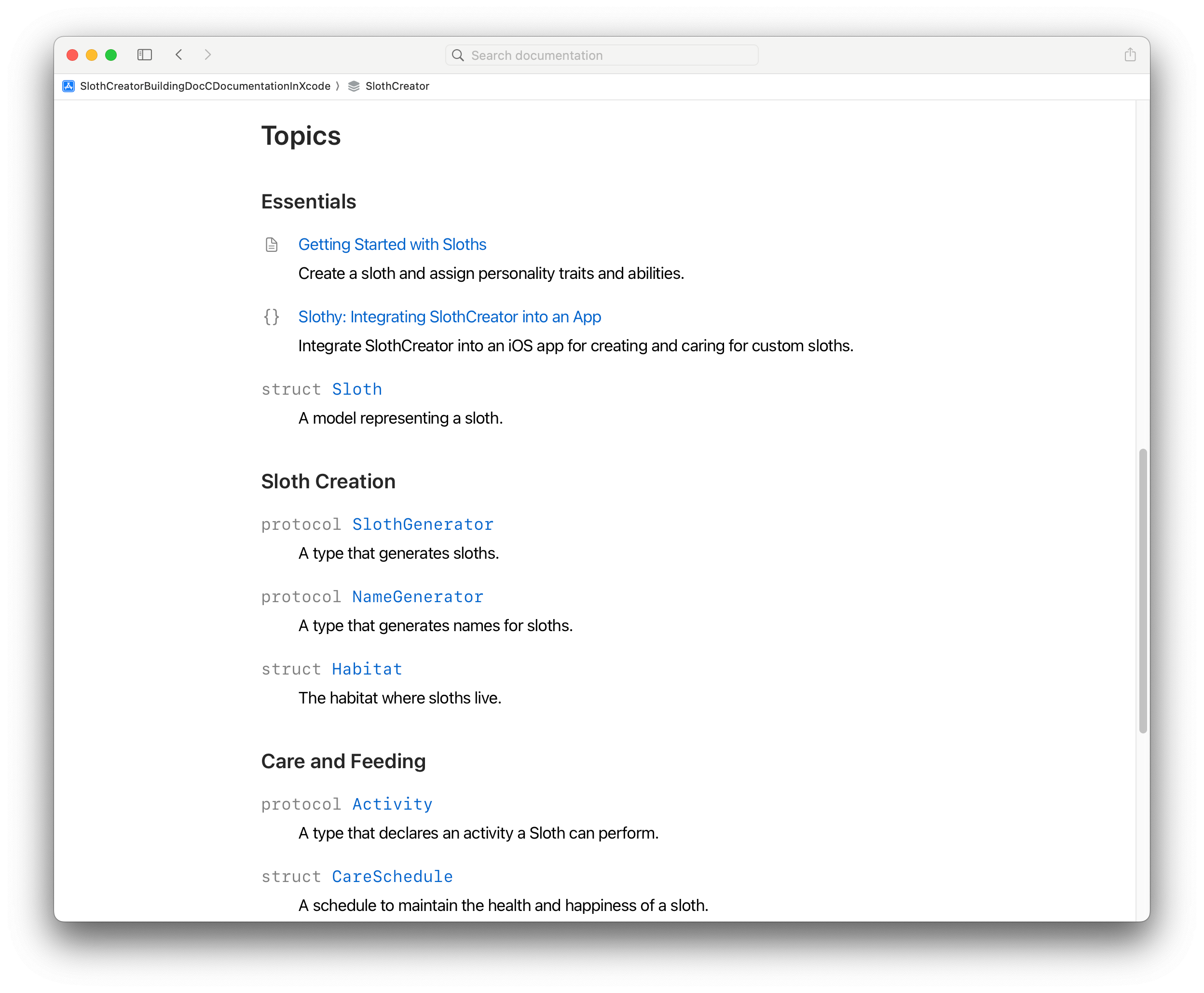Open Getting Started with Sloths article
The width and height of the screenshot is (1204, 993).
coord(392,245)
